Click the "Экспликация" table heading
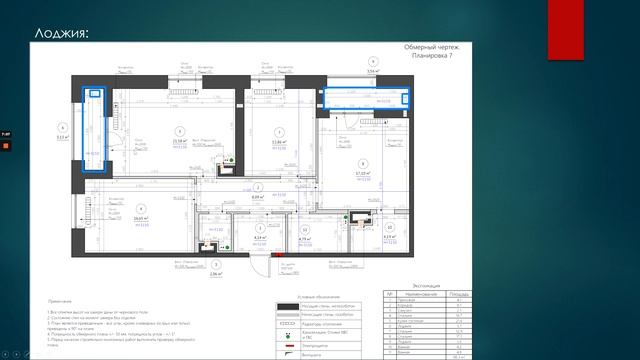640x360 pixels. pyautogui.click(x=426, y=286)
